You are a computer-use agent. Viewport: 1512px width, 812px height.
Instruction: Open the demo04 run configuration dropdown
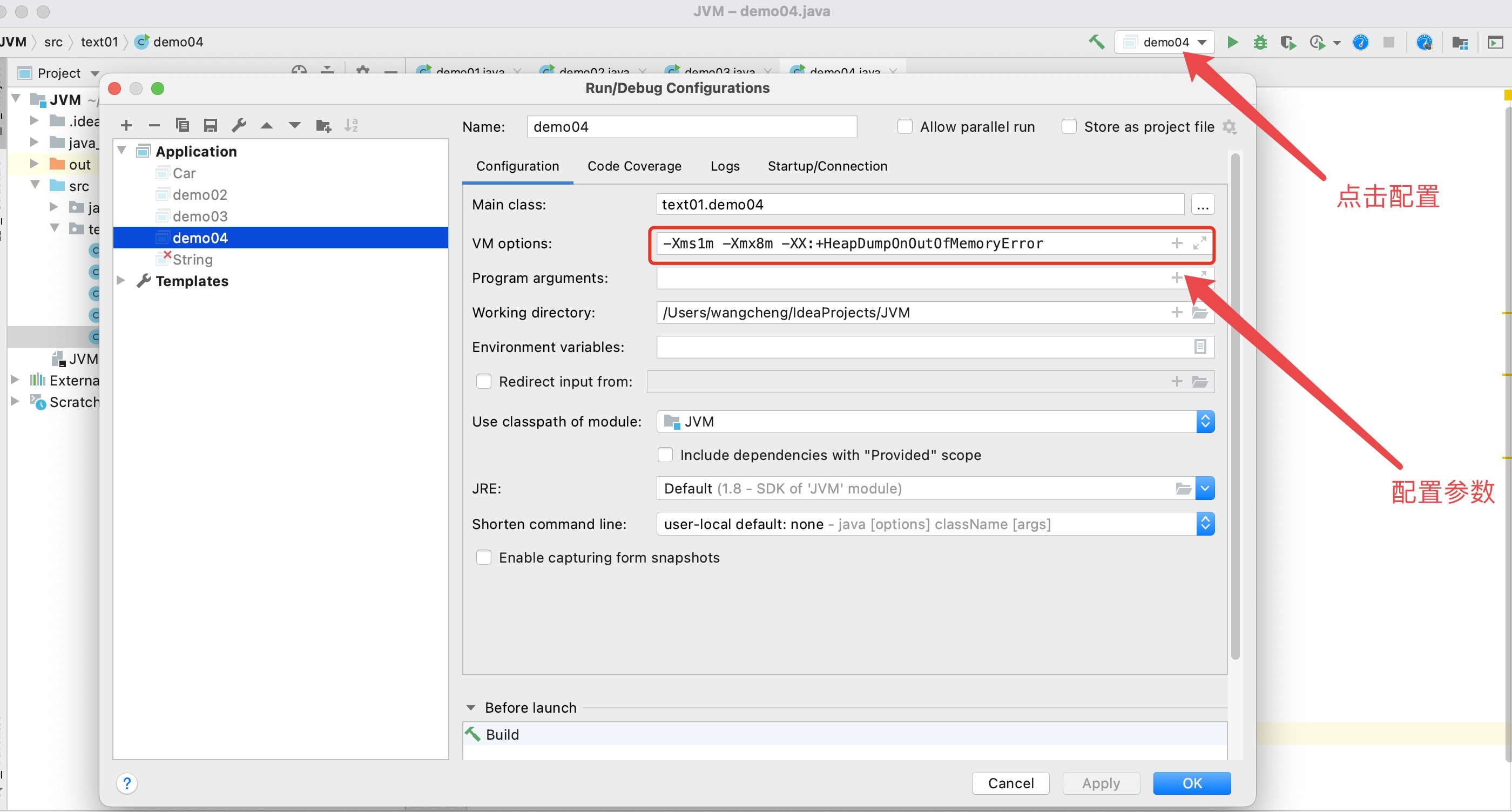pos(1165,42)
